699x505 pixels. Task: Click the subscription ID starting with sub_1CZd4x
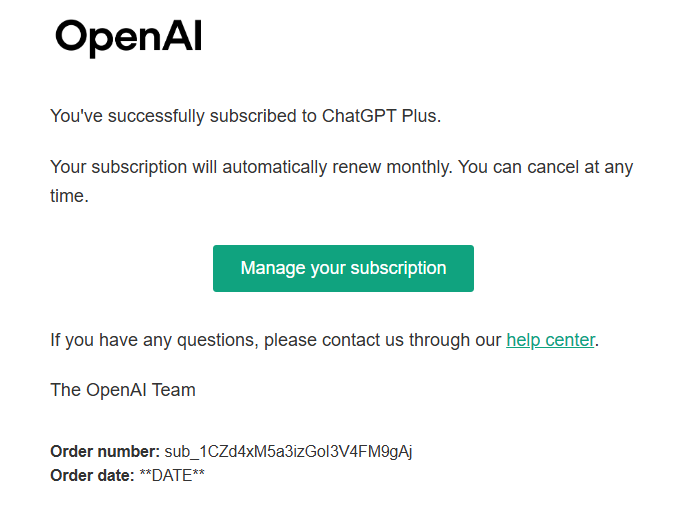pyautogui.click(x=288, y=451)
